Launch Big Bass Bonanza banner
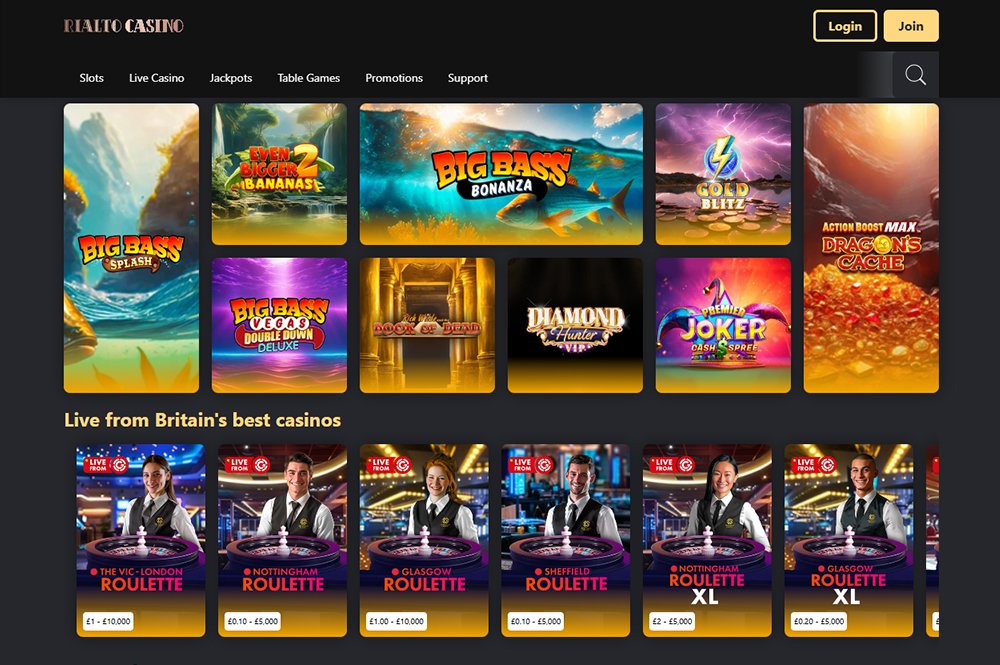1000x665 pixels. 501,174
